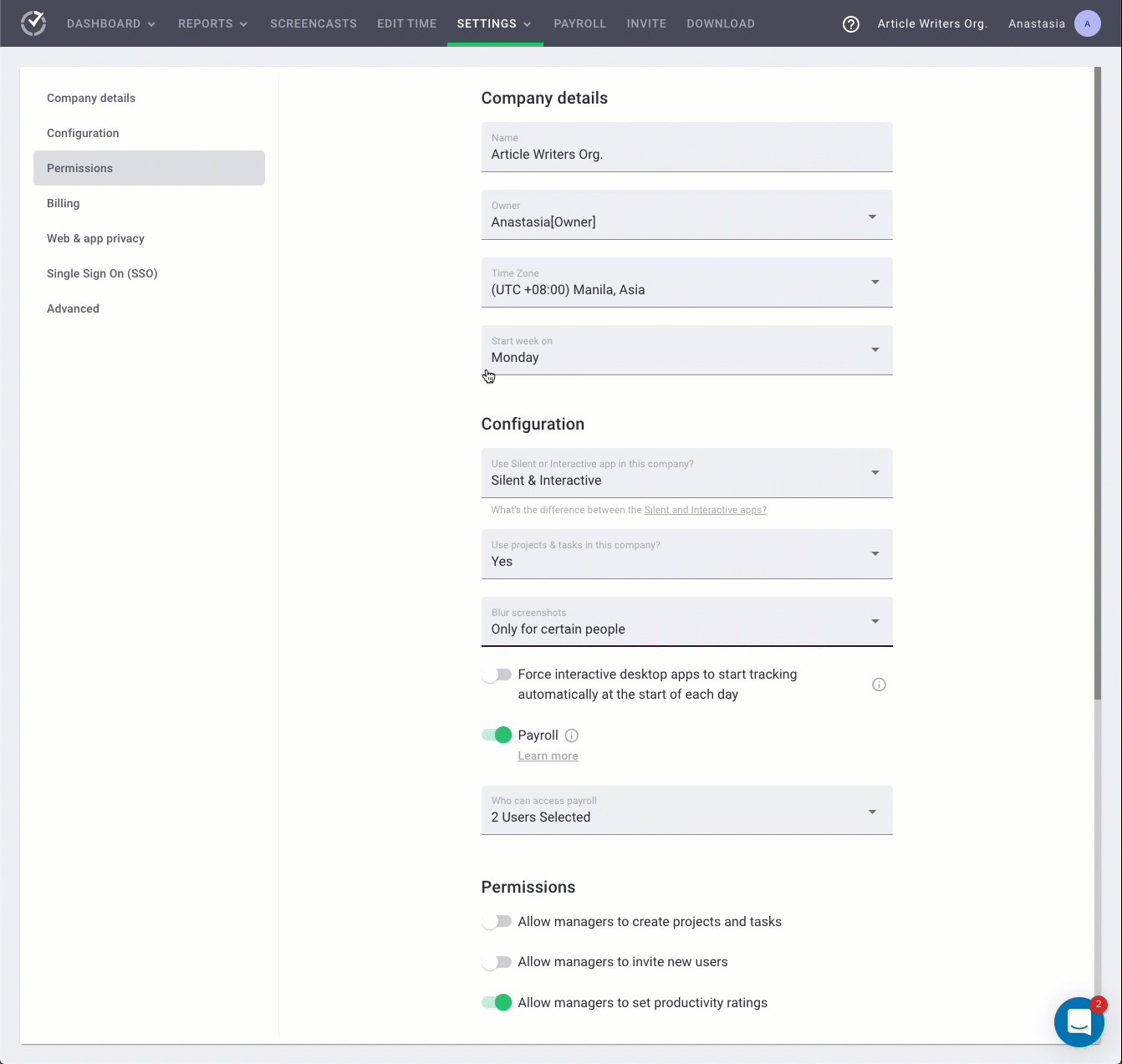Image resolution: width=1122 pixels, height=1064 pixels.
Task: Click the Anastasia user avatar
Action: click(1087, 23)
